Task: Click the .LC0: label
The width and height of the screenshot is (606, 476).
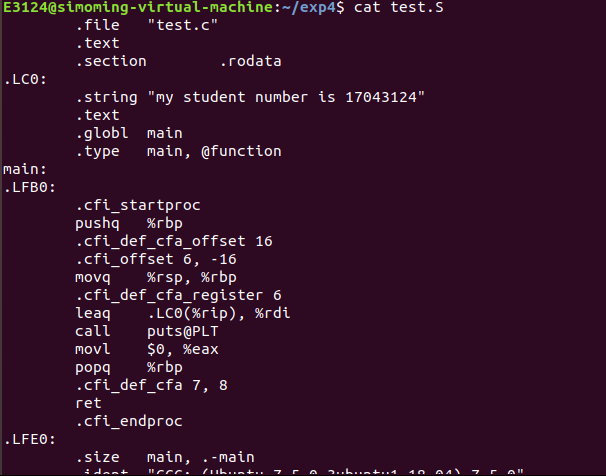Action: click(24, 80)
